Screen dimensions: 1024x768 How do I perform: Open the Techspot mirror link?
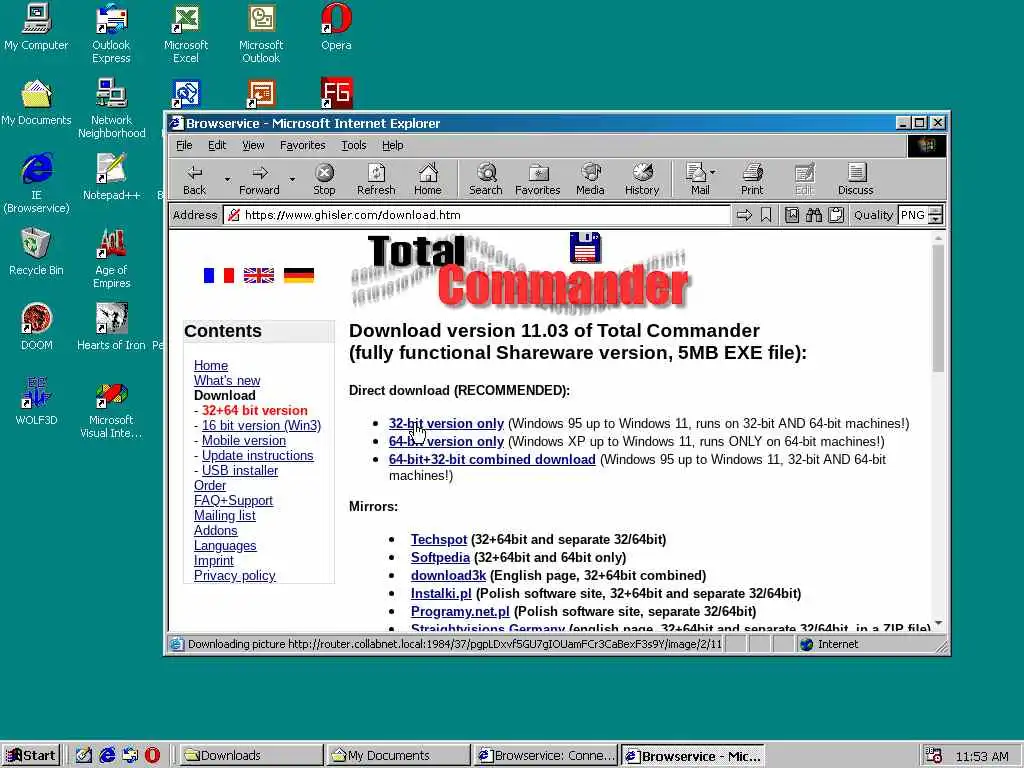[439, 539]
